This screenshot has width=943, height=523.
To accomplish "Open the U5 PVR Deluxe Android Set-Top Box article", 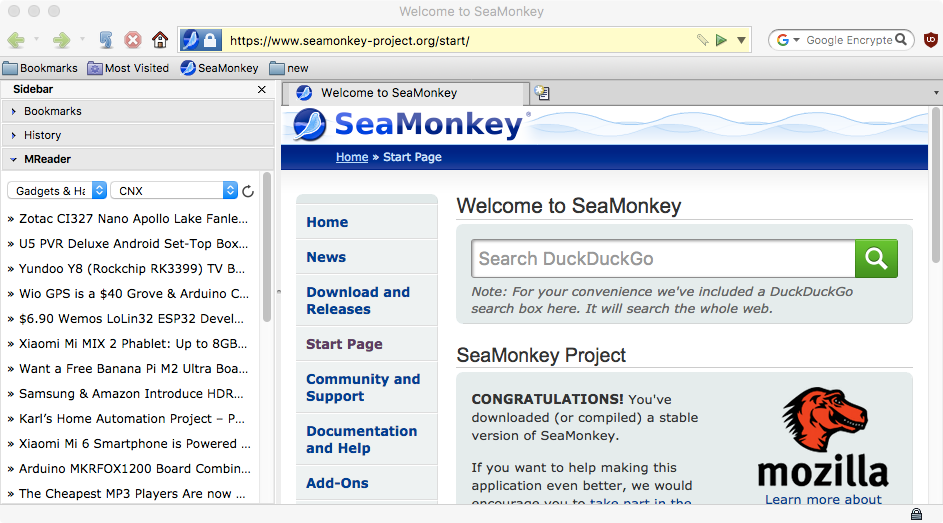I will [133, 243].
